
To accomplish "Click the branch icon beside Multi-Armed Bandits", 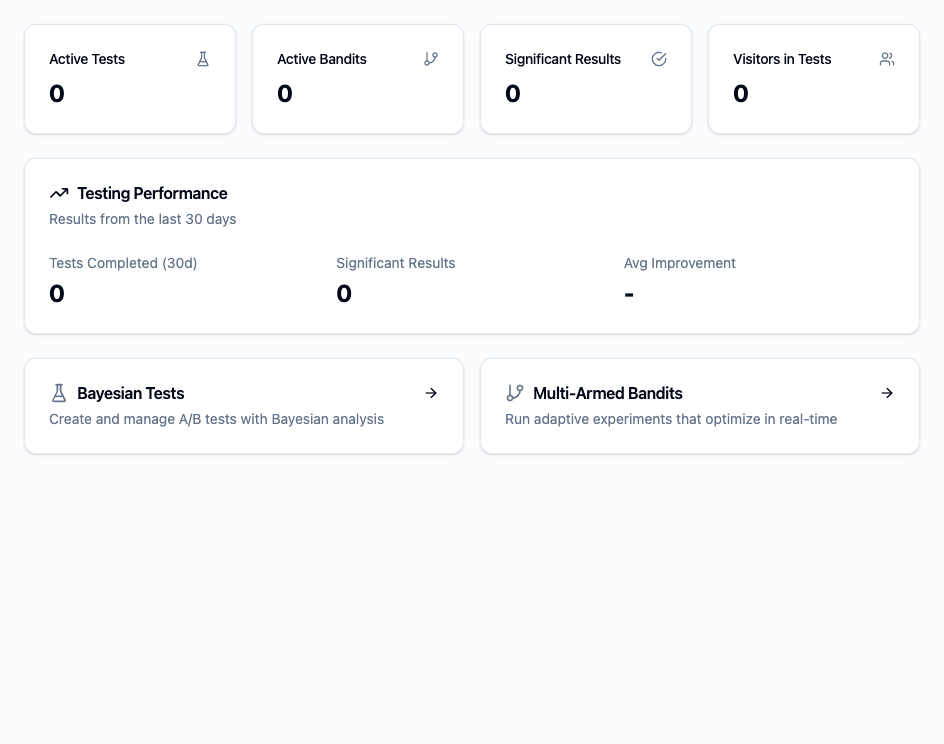I will pyautogui.click(x=515, y=393).
